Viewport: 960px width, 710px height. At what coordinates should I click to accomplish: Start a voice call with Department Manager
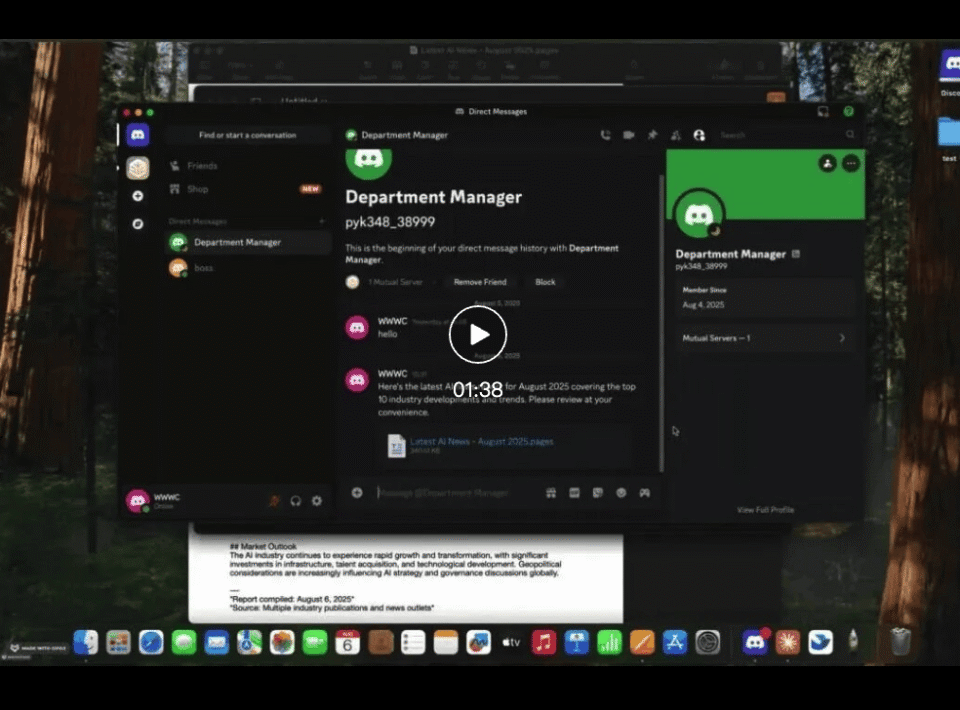[606, 135]
